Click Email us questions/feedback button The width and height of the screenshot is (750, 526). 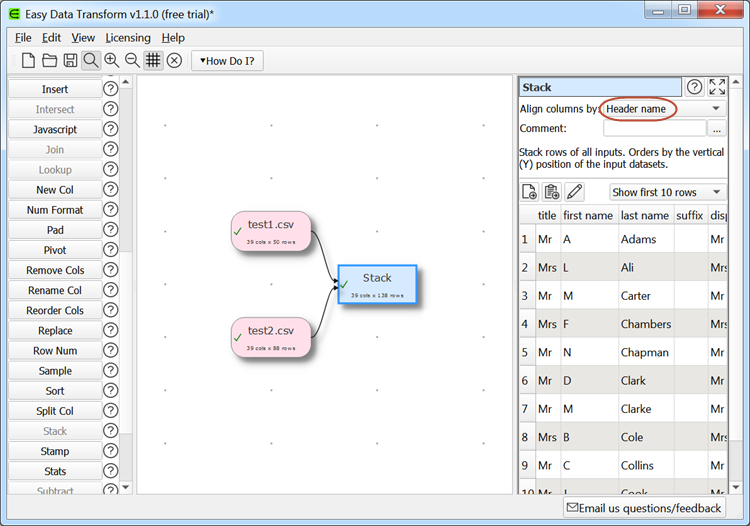pyautogui.click(x=644, y=508)
